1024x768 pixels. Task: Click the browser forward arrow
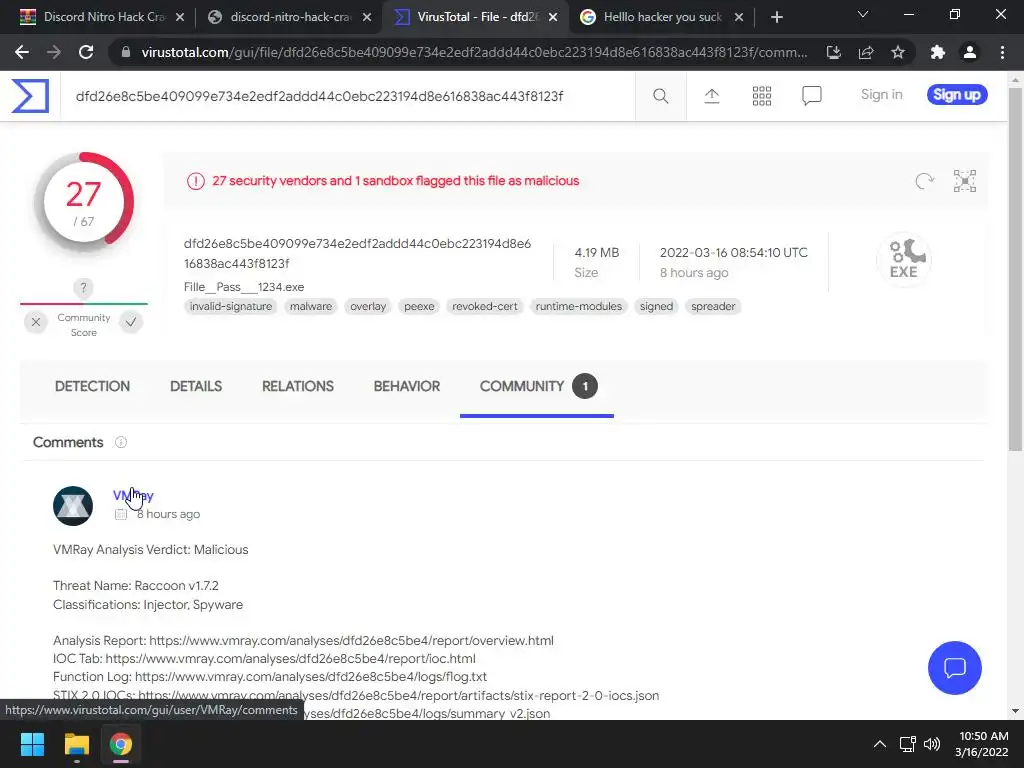click(x=54, y=52)
